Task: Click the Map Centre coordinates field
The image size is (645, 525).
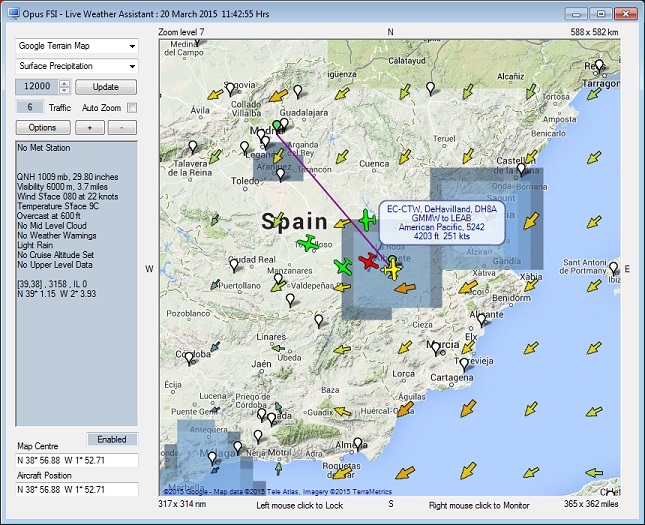Action: 77,460
